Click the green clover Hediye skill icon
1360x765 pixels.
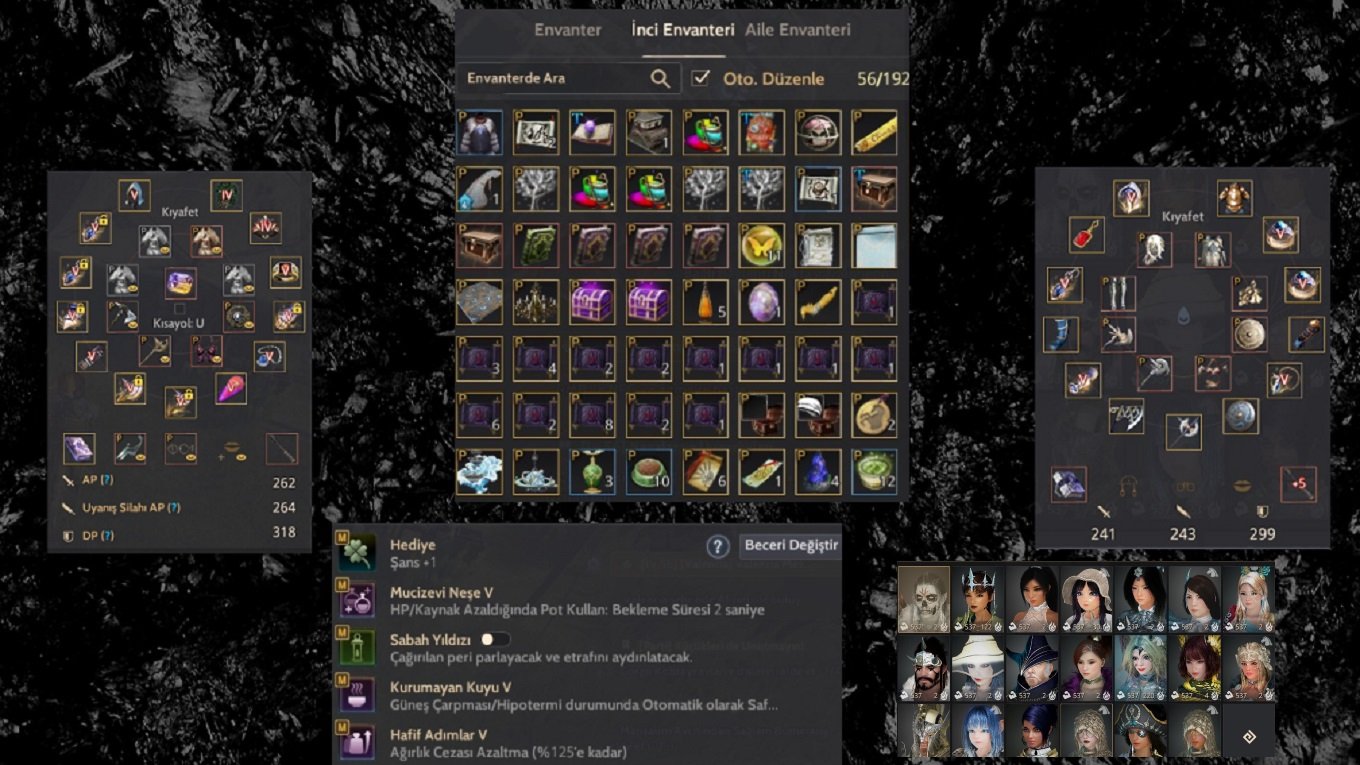(x=356, y=552)
